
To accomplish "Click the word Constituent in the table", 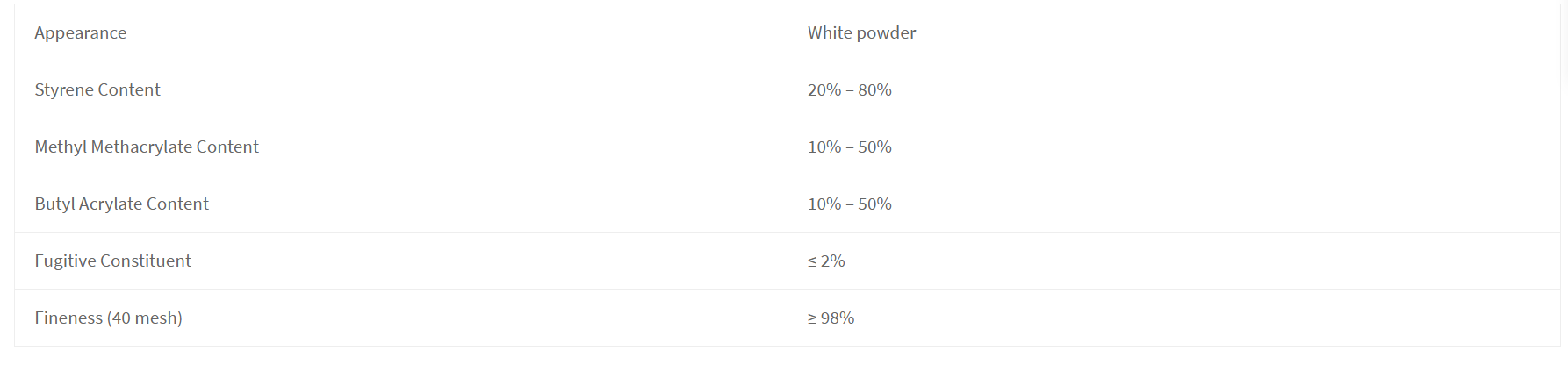I will tap(146, 261).
